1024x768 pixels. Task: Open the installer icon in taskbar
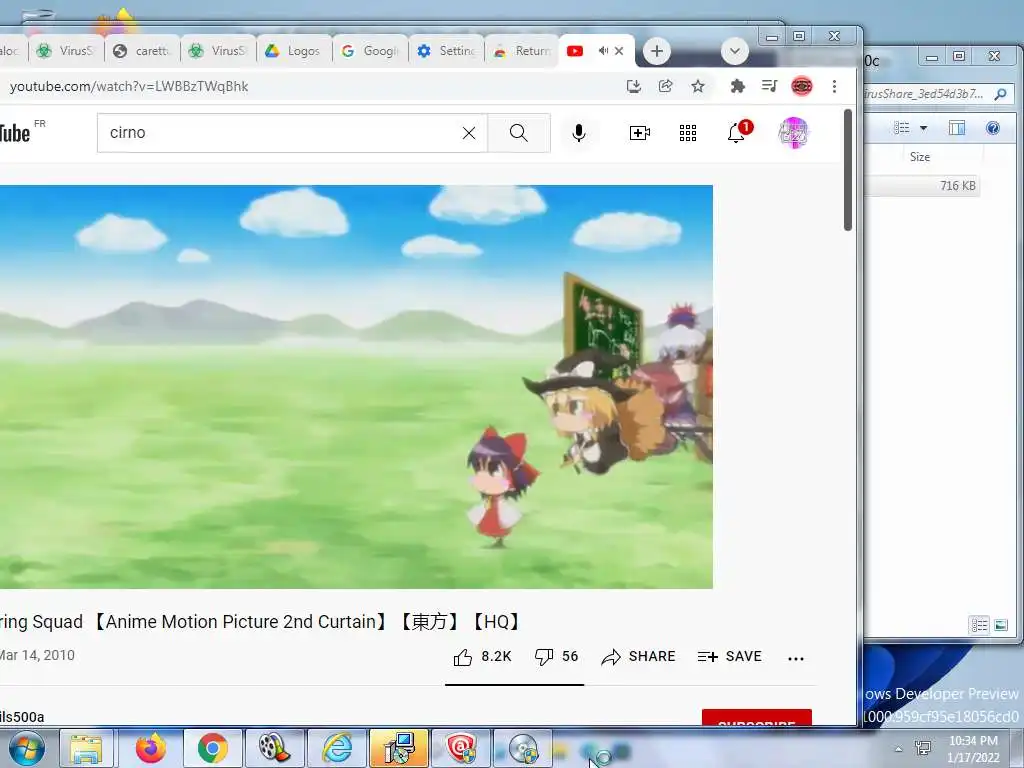coord(398,748)
